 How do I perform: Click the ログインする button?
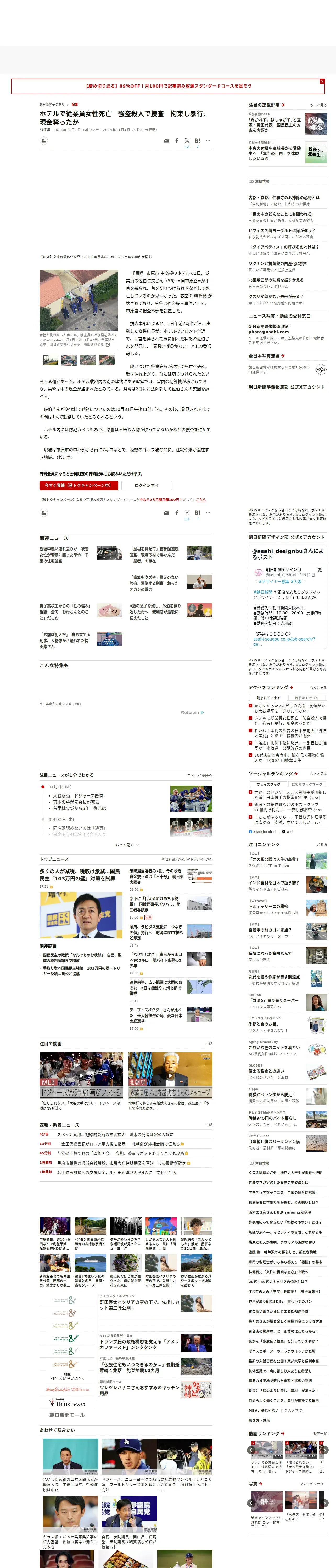tap(146, 485)
